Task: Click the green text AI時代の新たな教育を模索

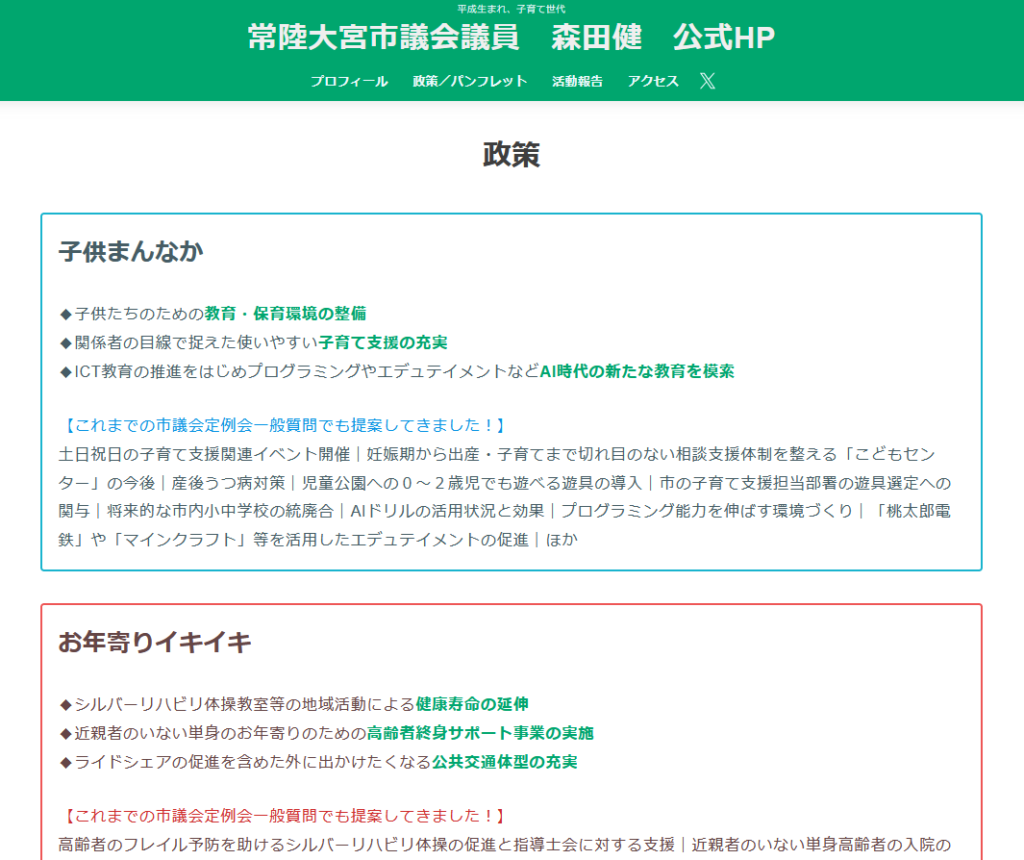Action: click(x=637, y=371)
